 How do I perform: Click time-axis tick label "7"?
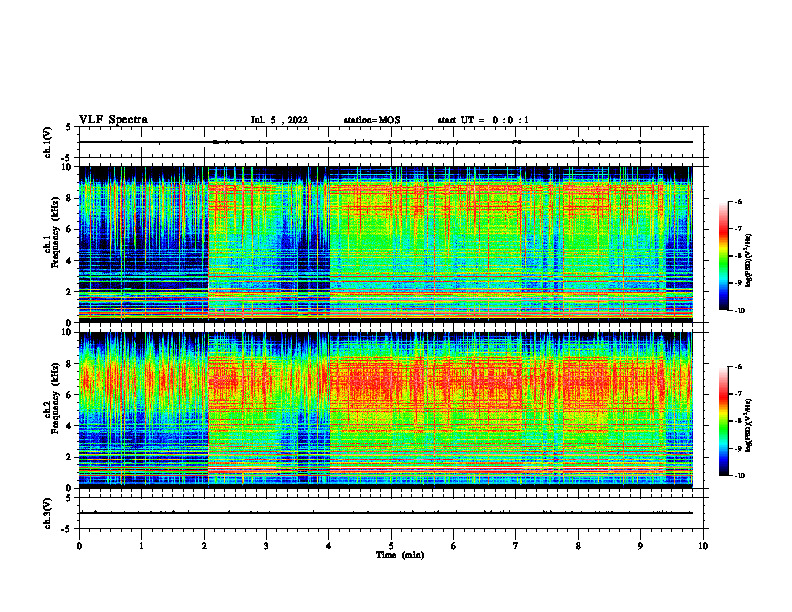tap(516, 546)
